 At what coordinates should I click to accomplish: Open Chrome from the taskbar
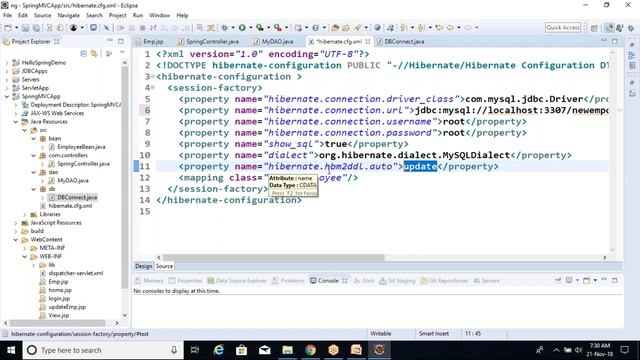311,350
